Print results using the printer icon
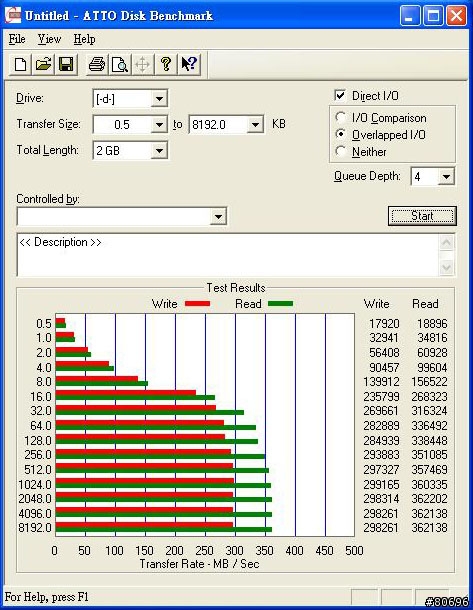This screenshot has width=473, height=610. pyautogui.click(x=96, y=64)
